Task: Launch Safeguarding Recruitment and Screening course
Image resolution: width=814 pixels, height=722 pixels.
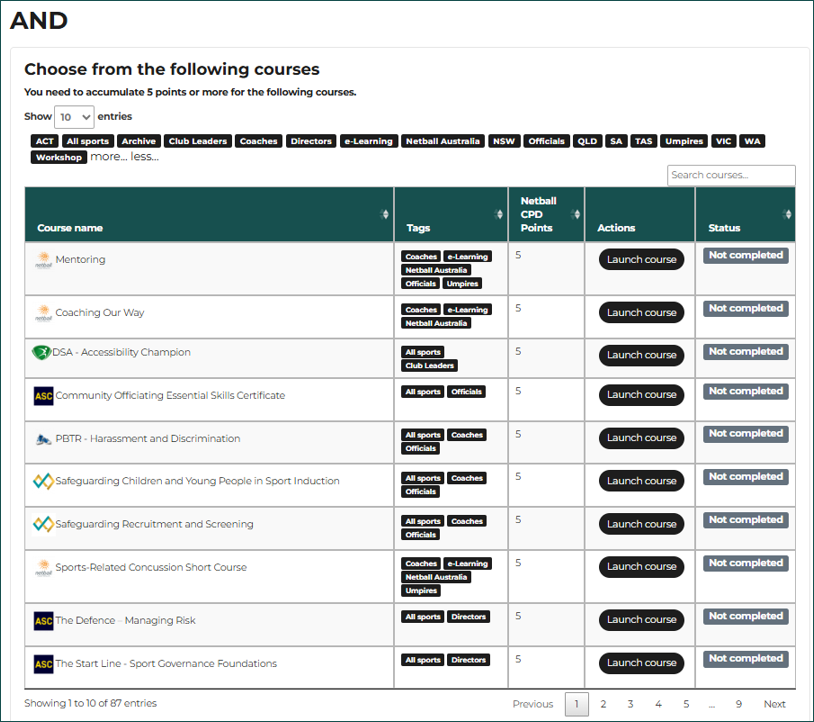Action: coord(642,524)
